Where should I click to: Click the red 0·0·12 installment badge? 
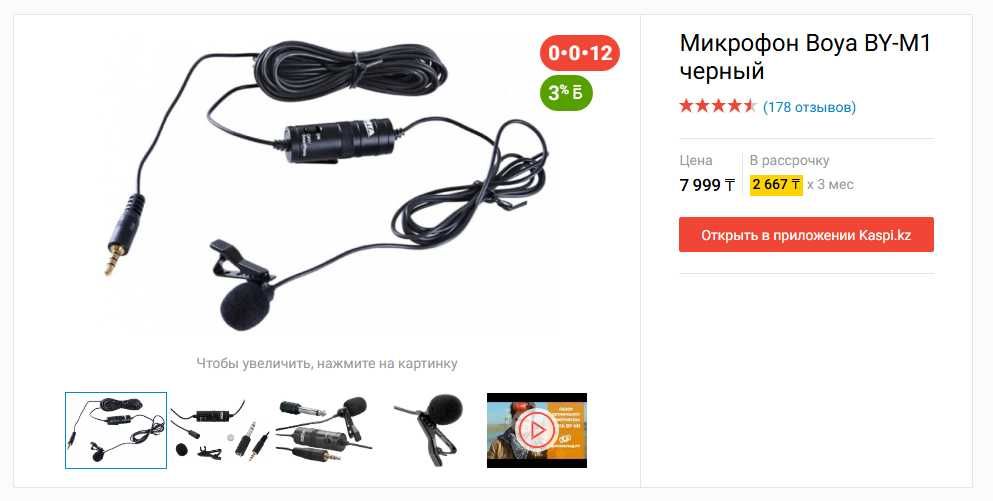[579, 53]
